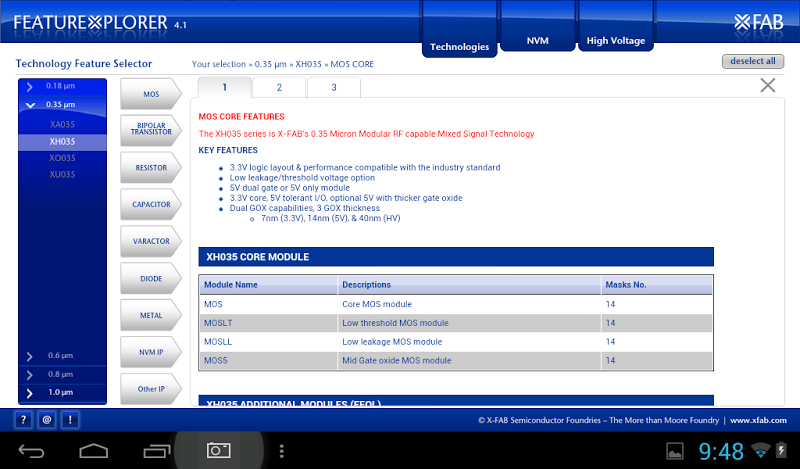Image resolution: width=800 pixels, height=469 pixels.
Task: Select XO035 in the technology list
Action: pyautogui.click(x=62, y=158)
